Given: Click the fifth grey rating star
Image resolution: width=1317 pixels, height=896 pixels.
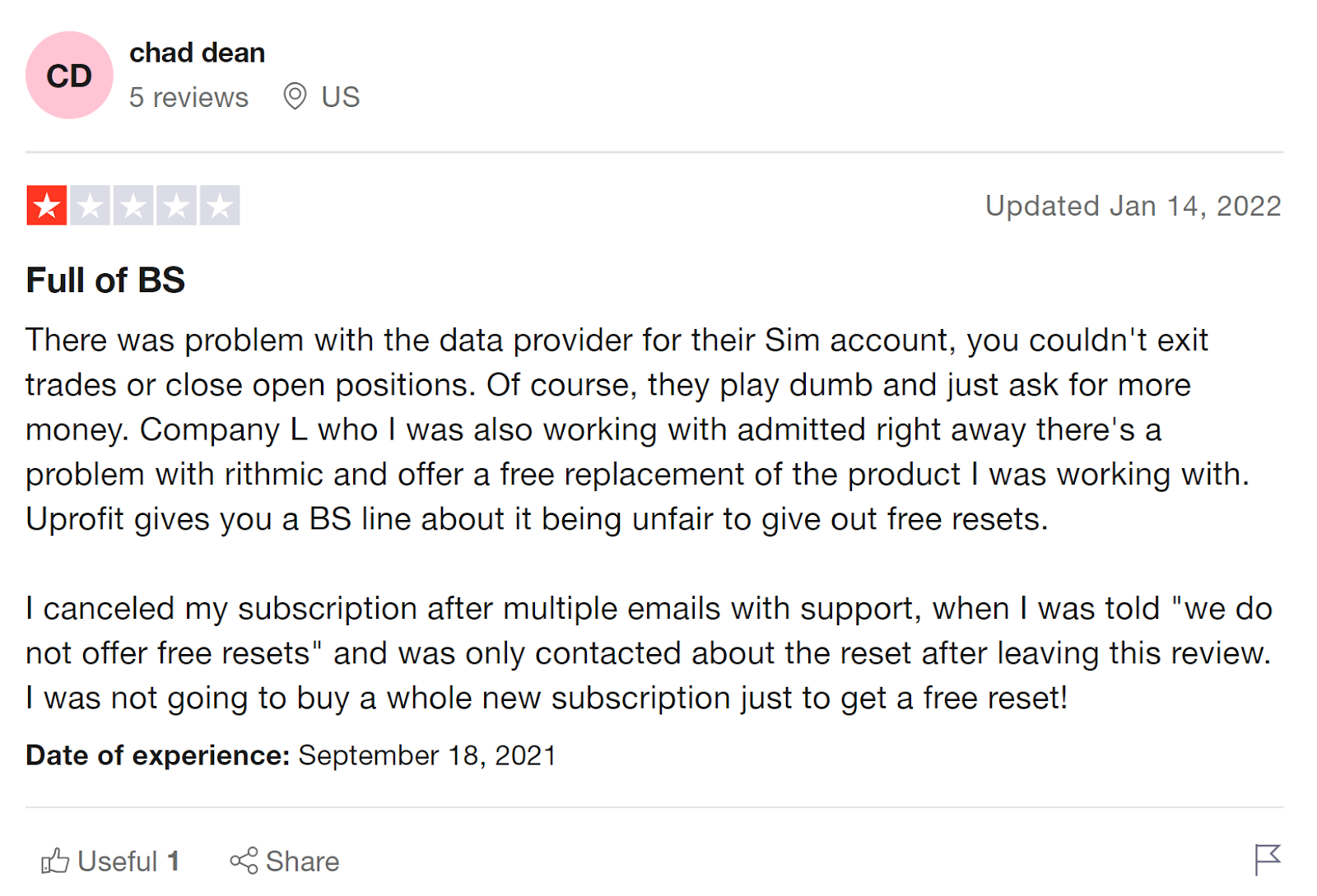Looking at the screenshot, I should (220, 206).
